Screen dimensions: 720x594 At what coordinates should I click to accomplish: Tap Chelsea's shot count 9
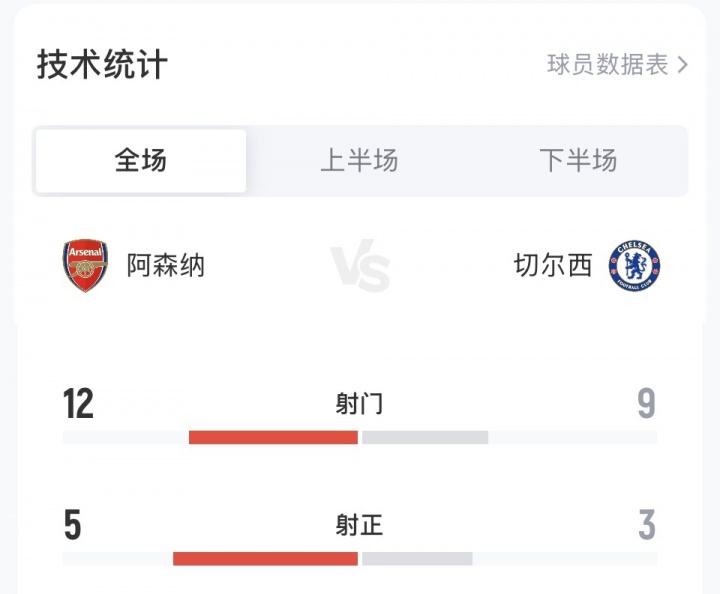[646, 404]
